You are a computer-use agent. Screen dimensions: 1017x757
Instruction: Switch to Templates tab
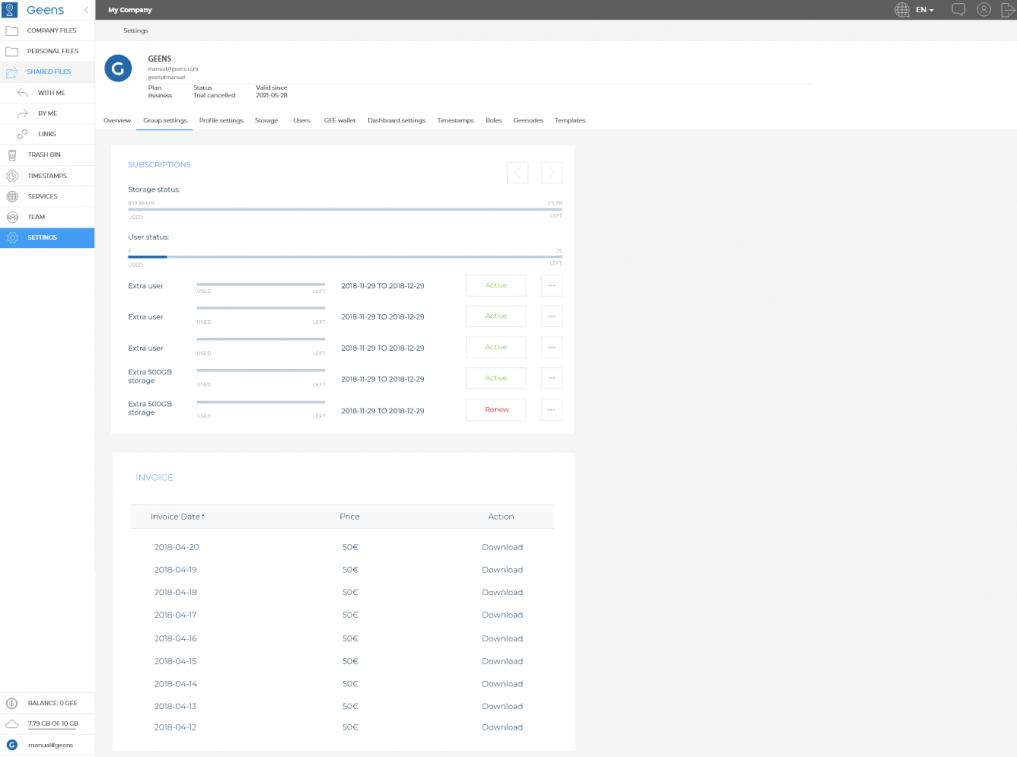pyautogui.click(x=570, y=121)
